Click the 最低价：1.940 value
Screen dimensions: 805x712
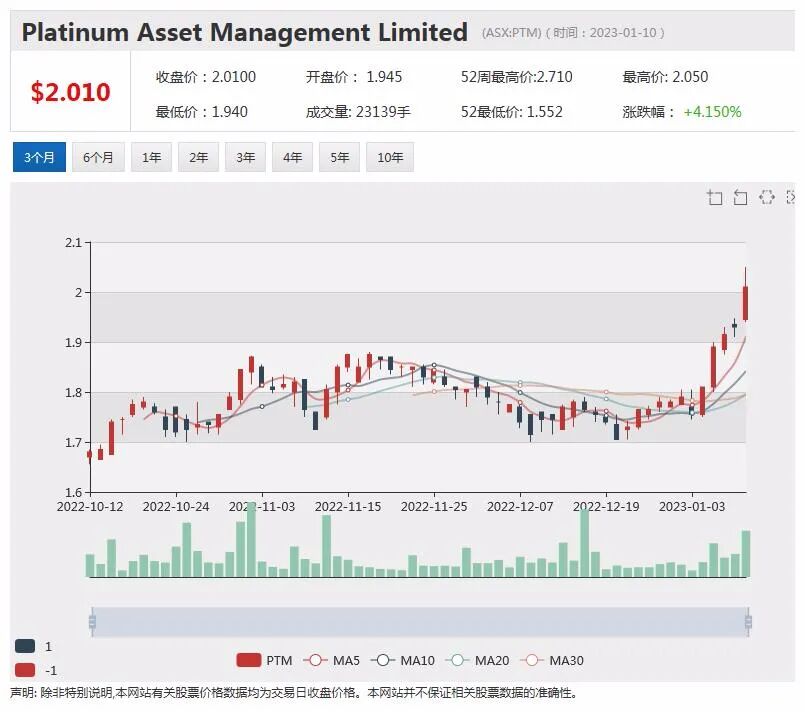pos(202,111)
